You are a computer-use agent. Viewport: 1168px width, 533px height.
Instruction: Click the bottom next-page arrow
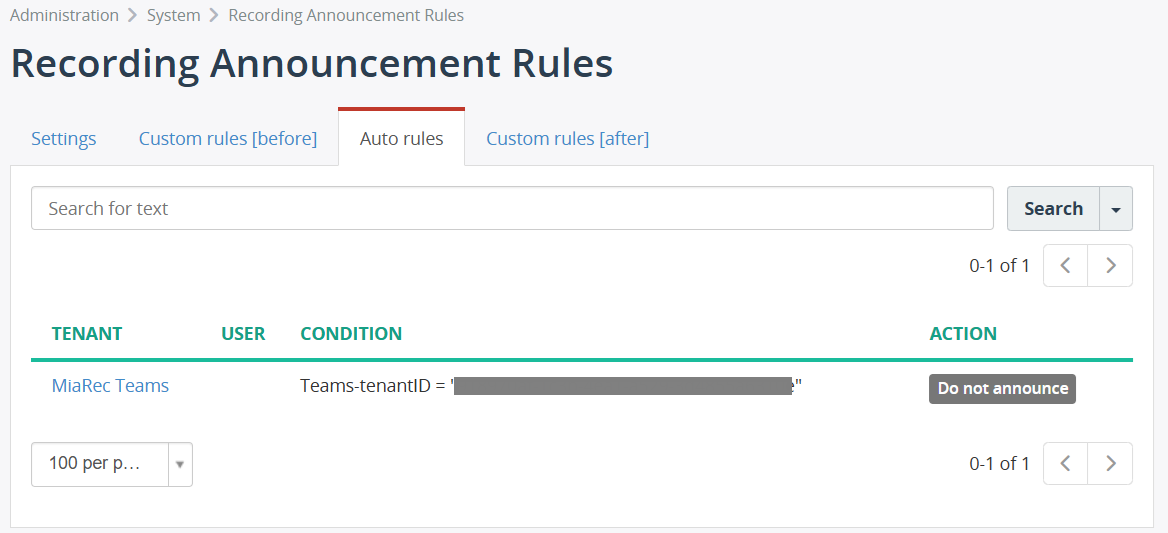click(1110, 464)
